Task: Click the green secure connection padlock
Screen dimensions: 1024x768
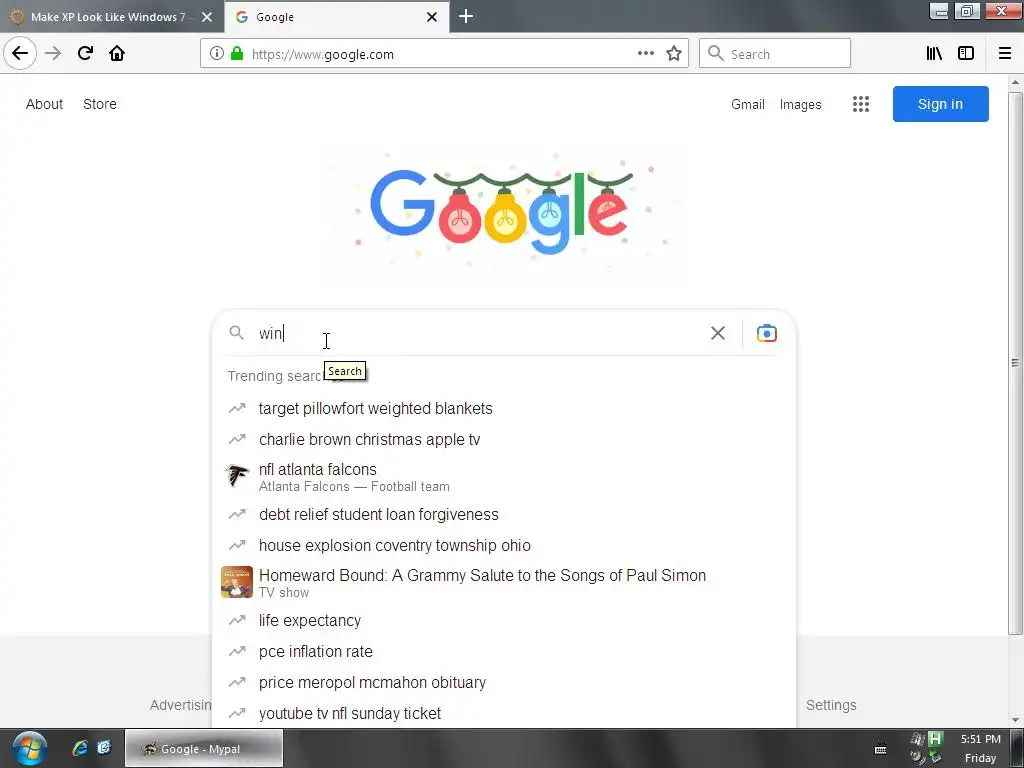Action: [x=237, y=54]
